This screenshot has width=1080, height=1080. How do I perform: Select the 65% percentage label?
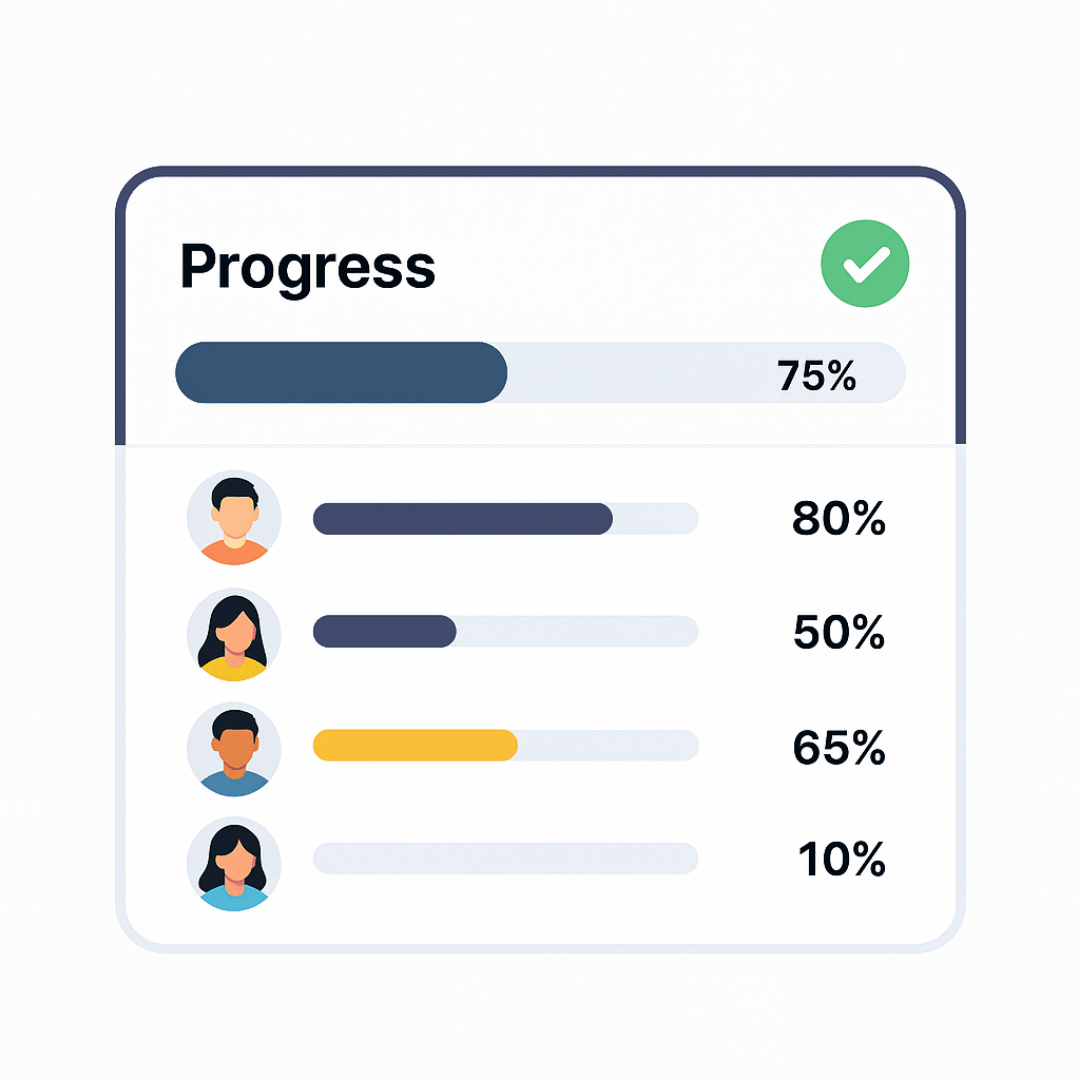[838, 747]
